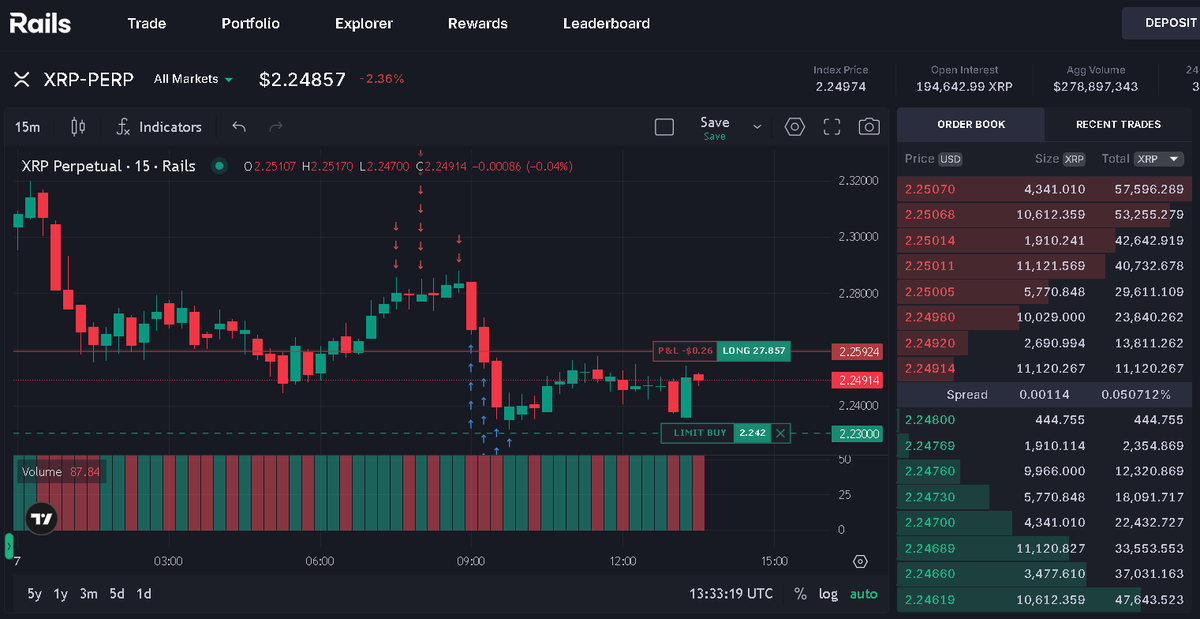Switch to the RECENT TRADES tab
The height and width of the screenshot is (619, 1200).
coord(1118,124)
